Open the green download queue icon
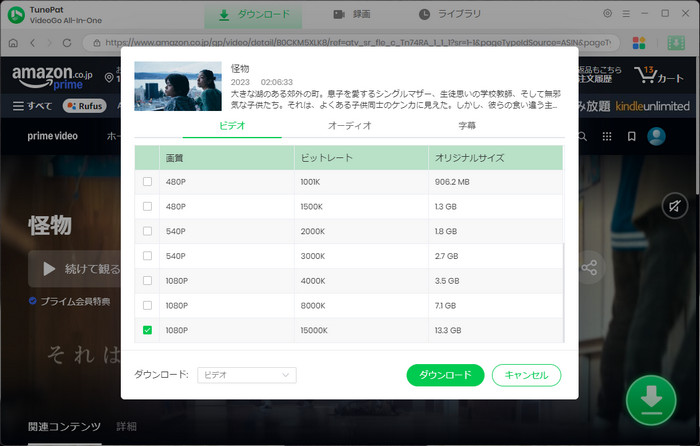 [676, 43]
